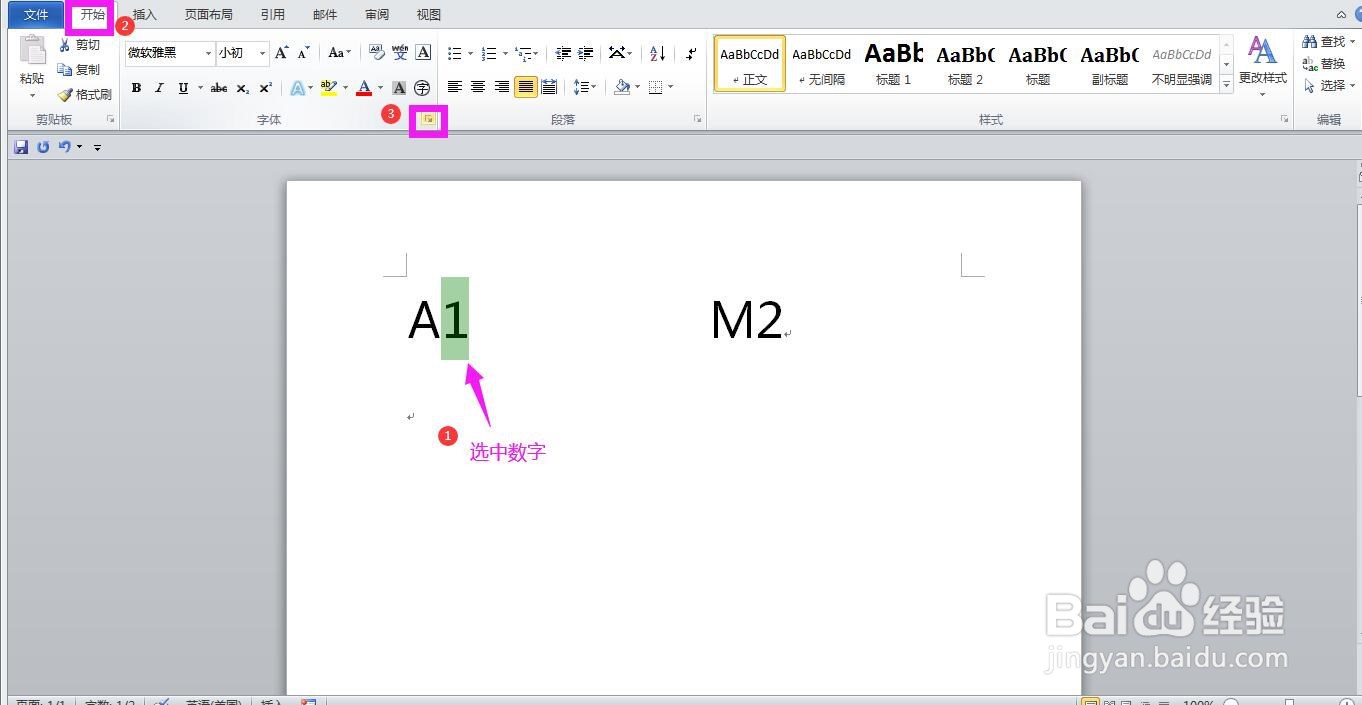Switch to the Insert (插入) tab
Viewport: 1362px width, 705px height.
pyautogui.click(x=145, y=15)
